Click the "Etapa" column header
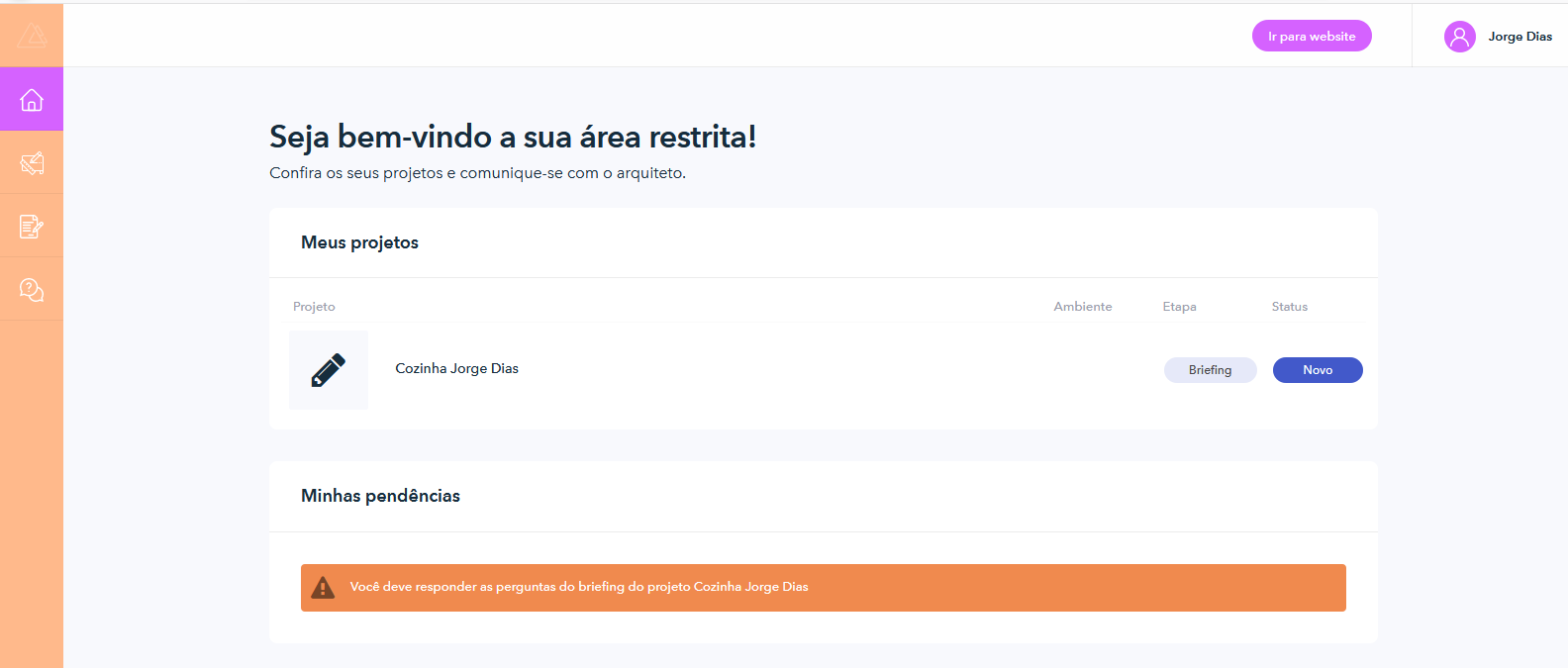Viewport: 1568px width, 668px height. [1179, 307]
